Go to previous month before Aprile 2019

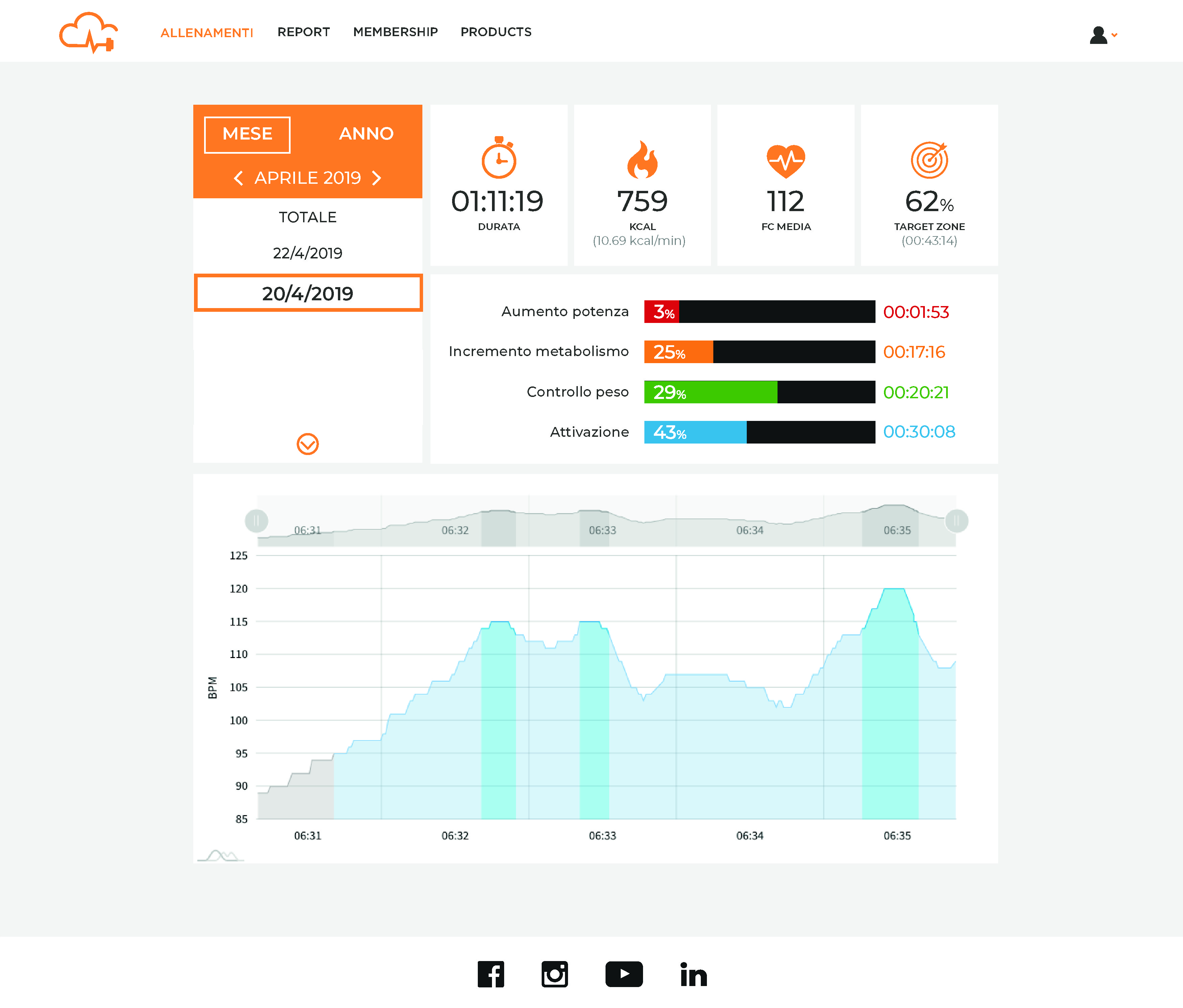tap(239, 178)
